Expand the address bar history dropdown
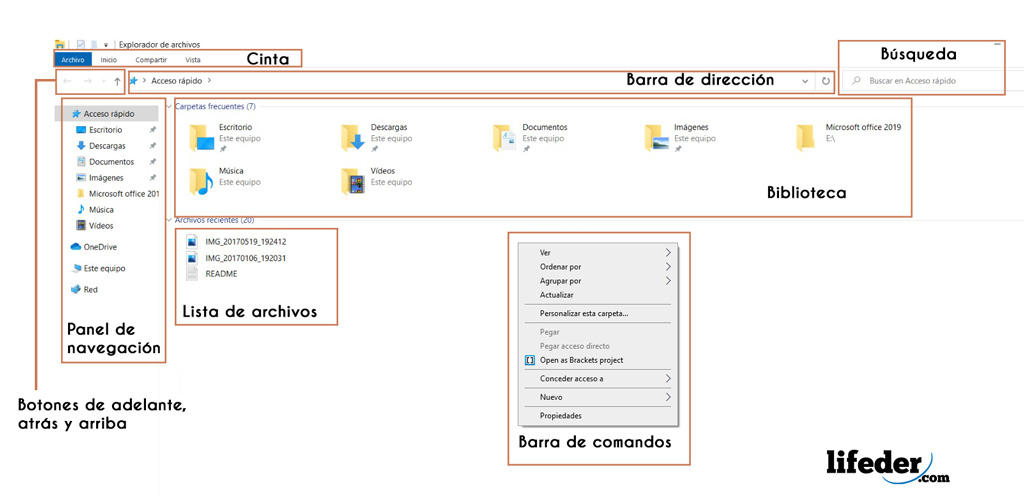 [805, 81]
